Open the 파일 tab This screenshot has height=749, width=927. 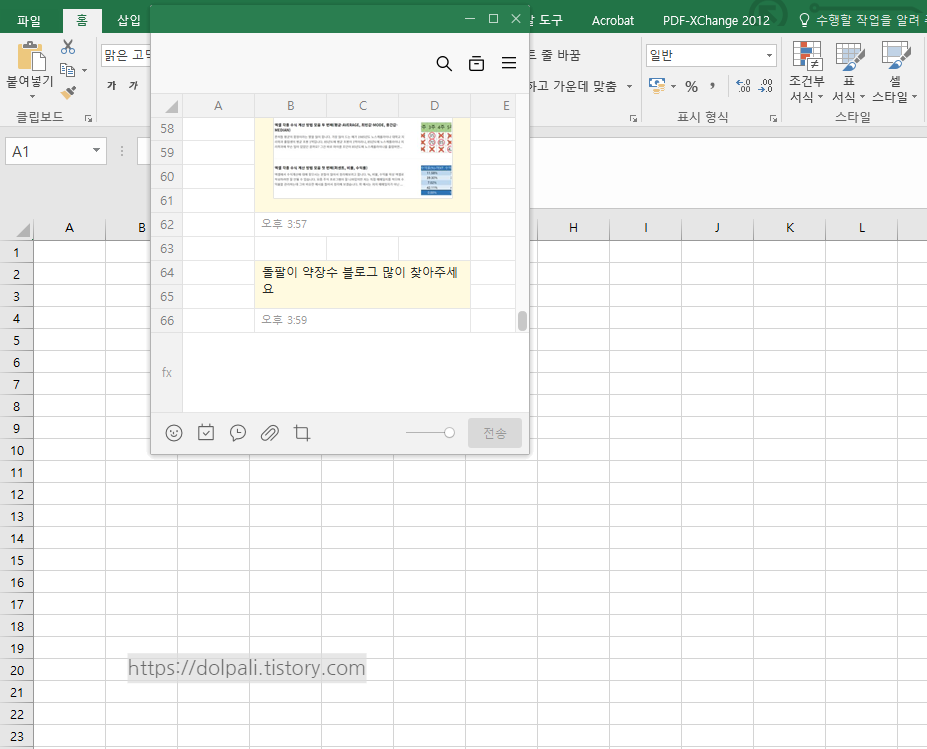[x=28, y=21]
